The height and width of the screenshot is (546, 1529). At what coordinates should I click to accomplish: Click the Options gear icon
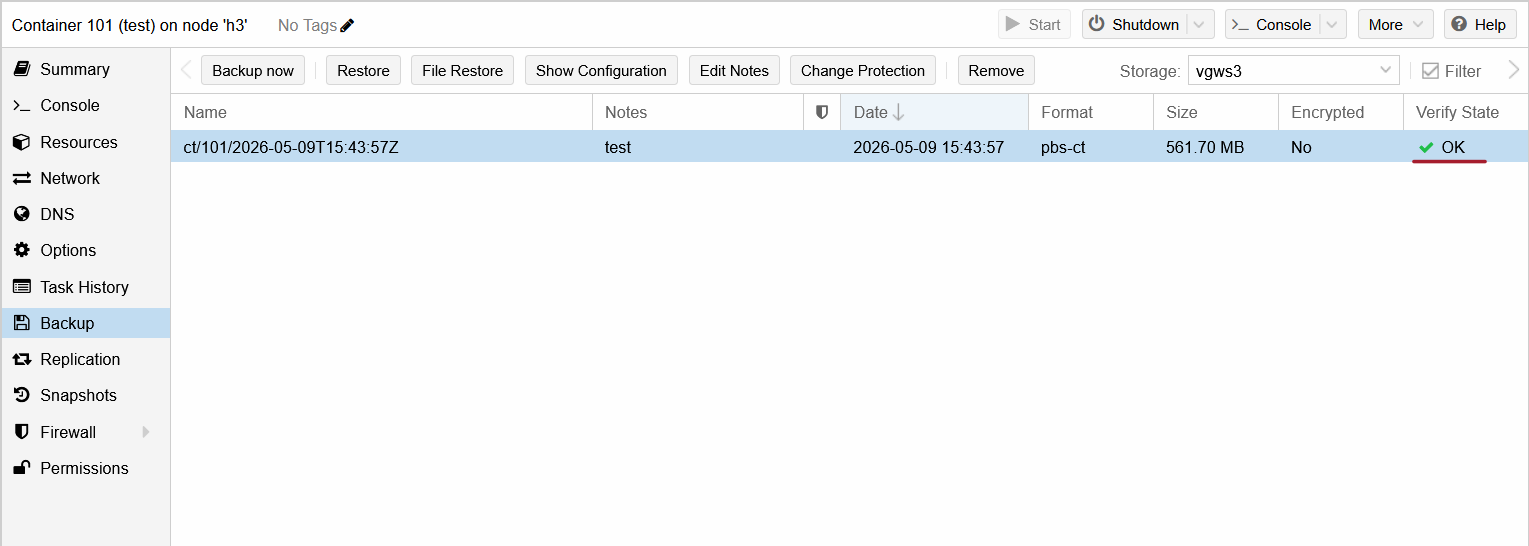[21, 250]
